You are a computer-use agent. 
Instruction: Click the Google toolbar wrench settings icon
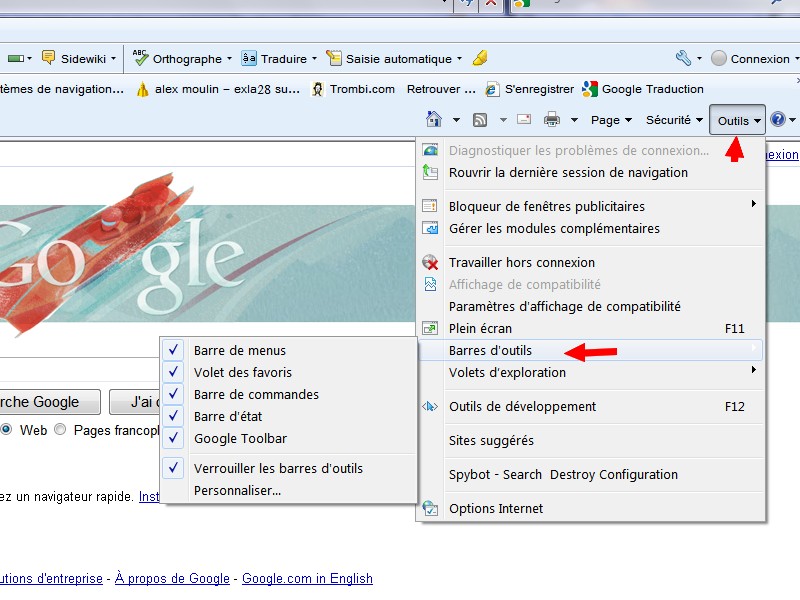pos(683,58)
